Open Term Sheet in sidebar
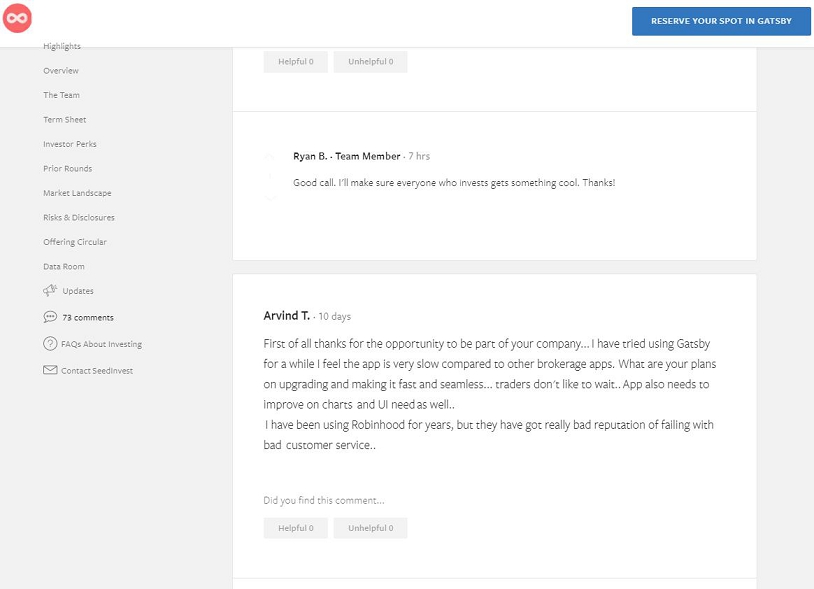The height and width of the screenshot is (589, 814). [x=64, y=120]
